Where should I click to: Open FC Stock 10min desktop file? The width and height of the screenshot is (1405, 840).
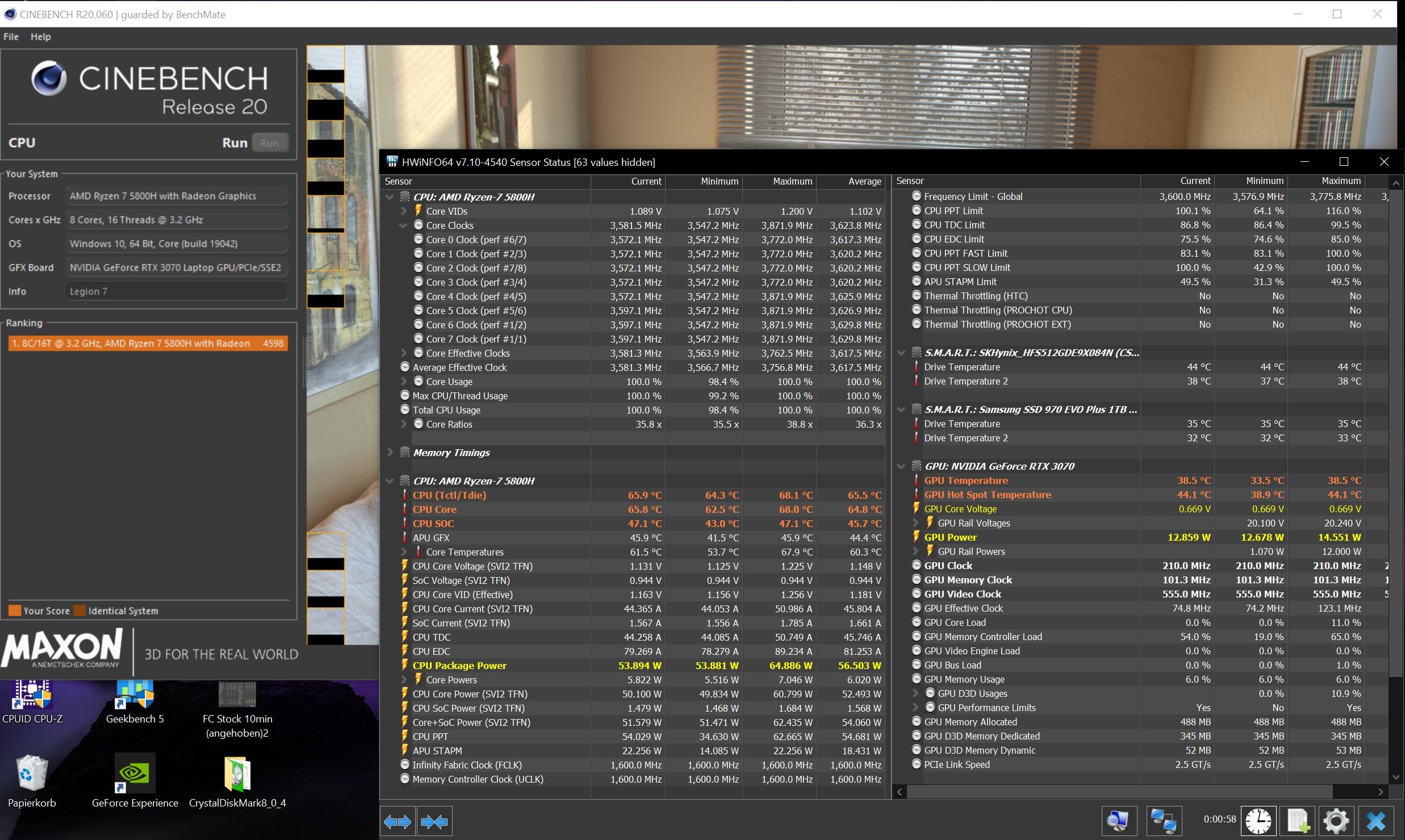[237, 710]
